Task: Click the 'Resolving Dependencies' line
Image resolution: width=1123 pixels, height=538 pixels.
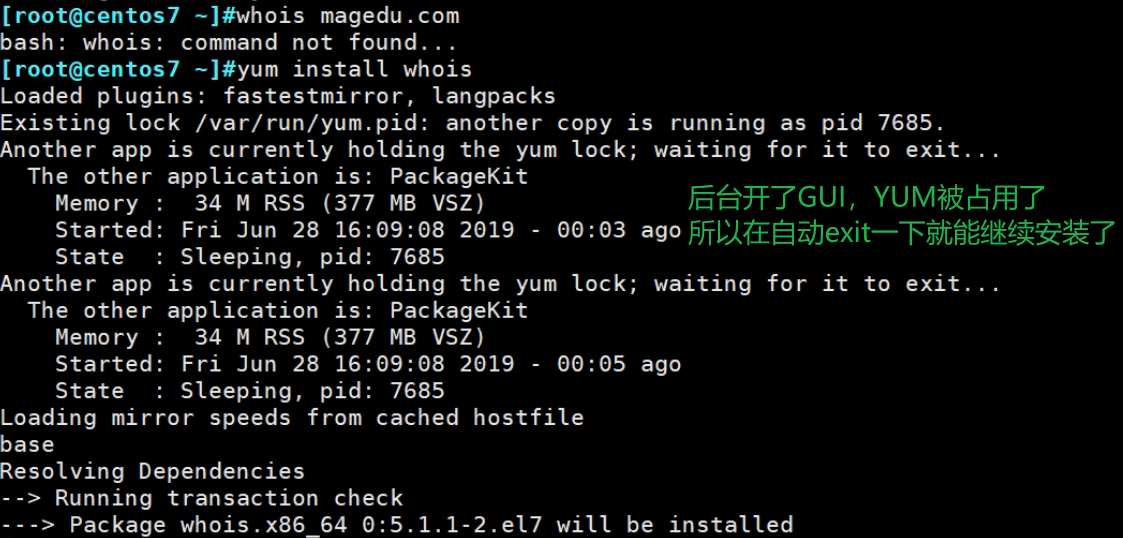Action: click(152, 471)
